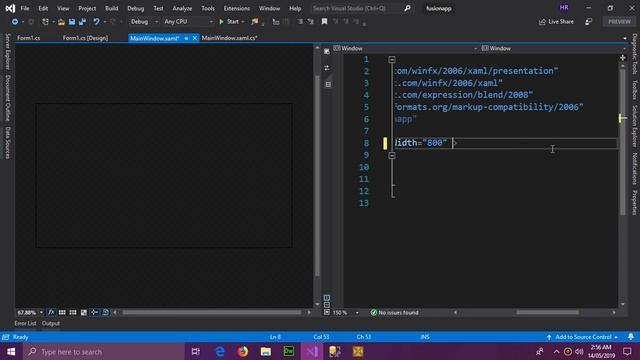Toggle snapping to snaplines button

coord(94,313)
